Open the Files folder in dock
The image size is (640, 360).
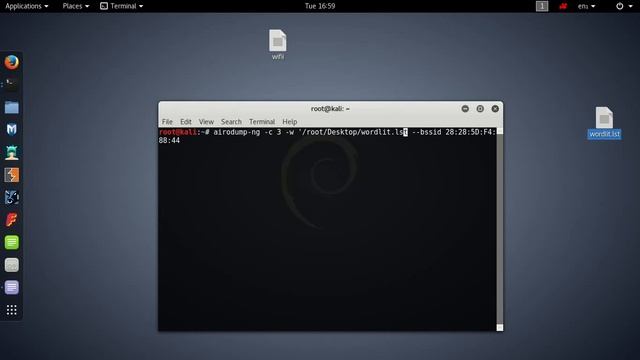tap(11, 107)
